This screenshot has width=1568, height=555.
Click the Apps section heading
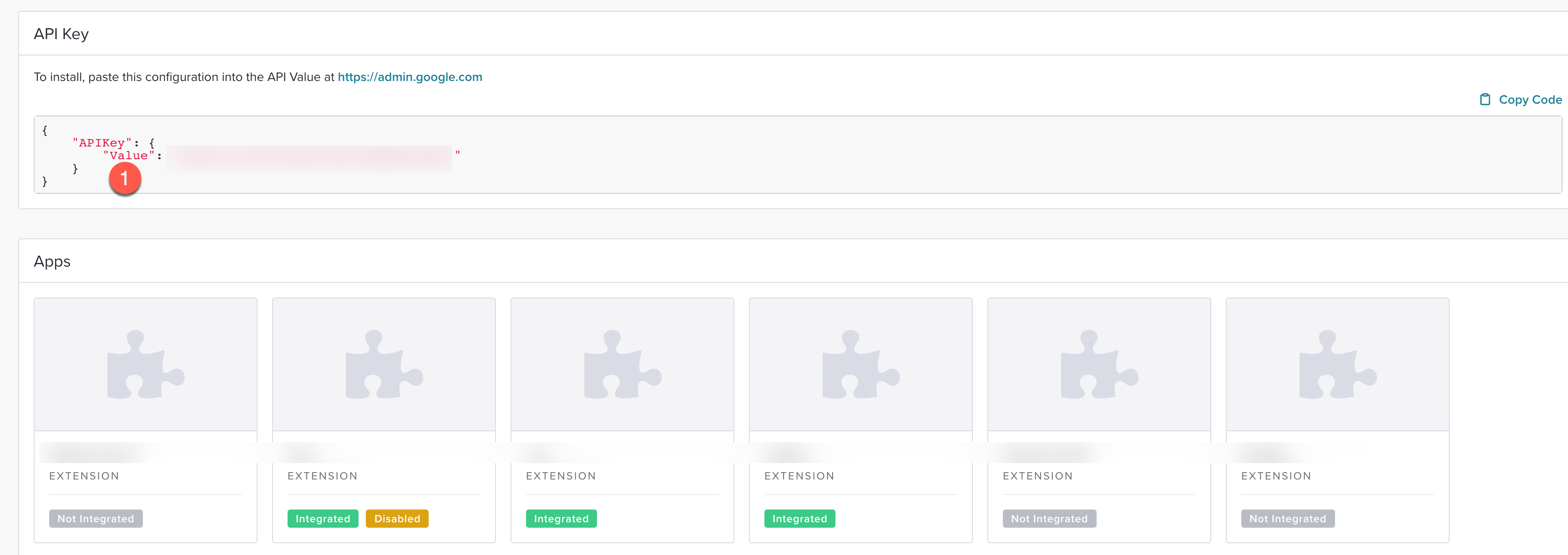(x=52, y=262)
